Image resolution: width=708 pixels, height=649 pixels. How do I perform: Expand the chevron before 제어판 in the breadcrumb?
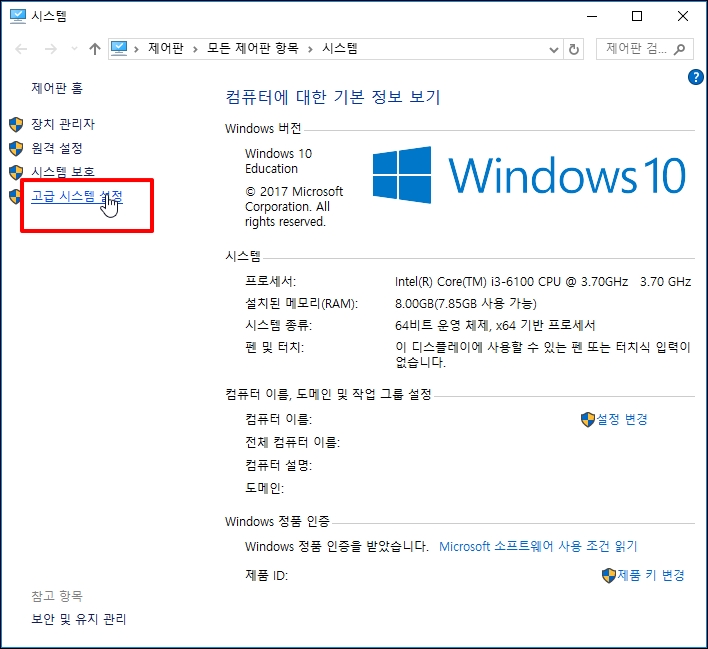coord(136,49)
